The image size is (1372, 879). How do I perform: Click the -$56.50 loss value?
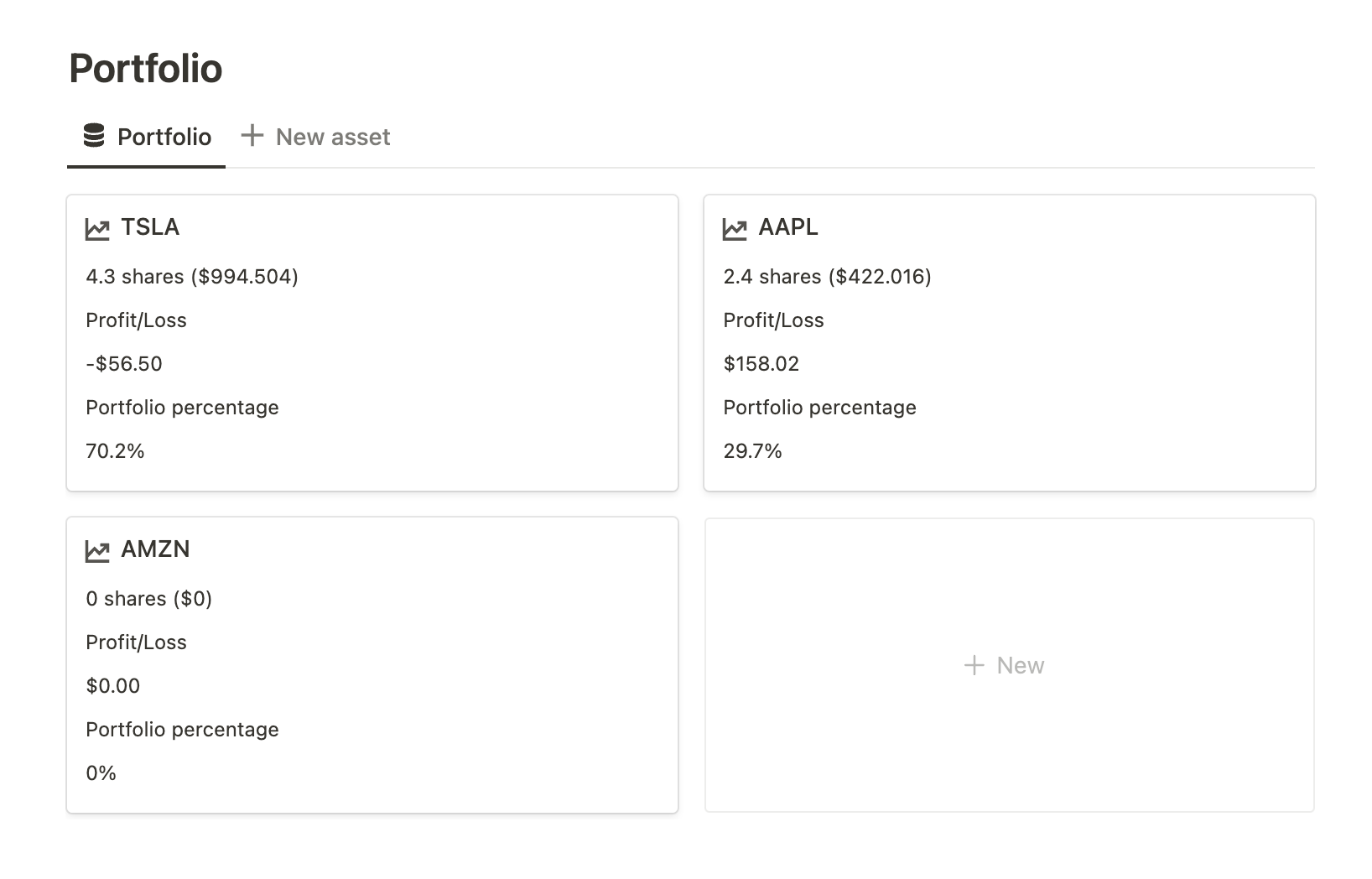pos(124,364)
